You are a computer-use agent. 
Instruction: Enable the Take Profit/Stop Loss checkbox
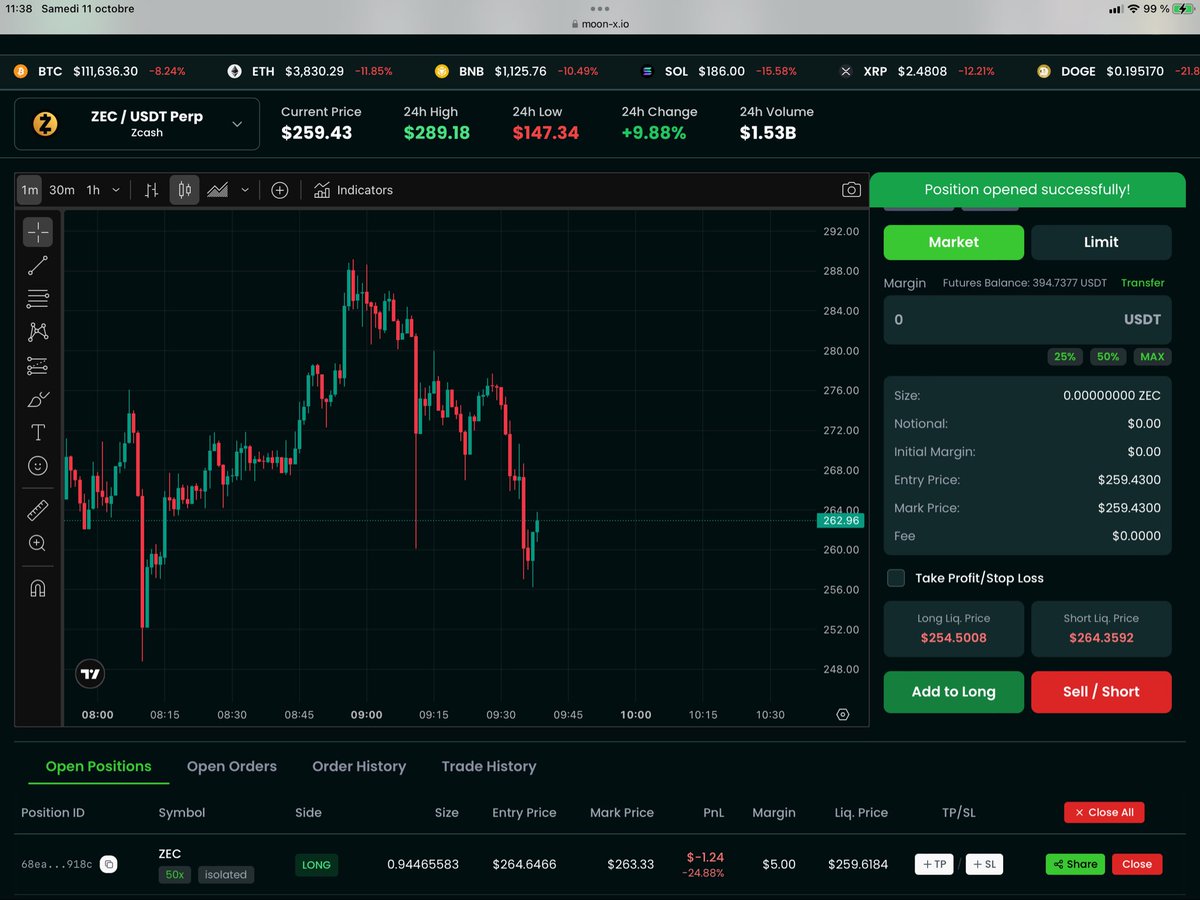[x=896, y=578]
